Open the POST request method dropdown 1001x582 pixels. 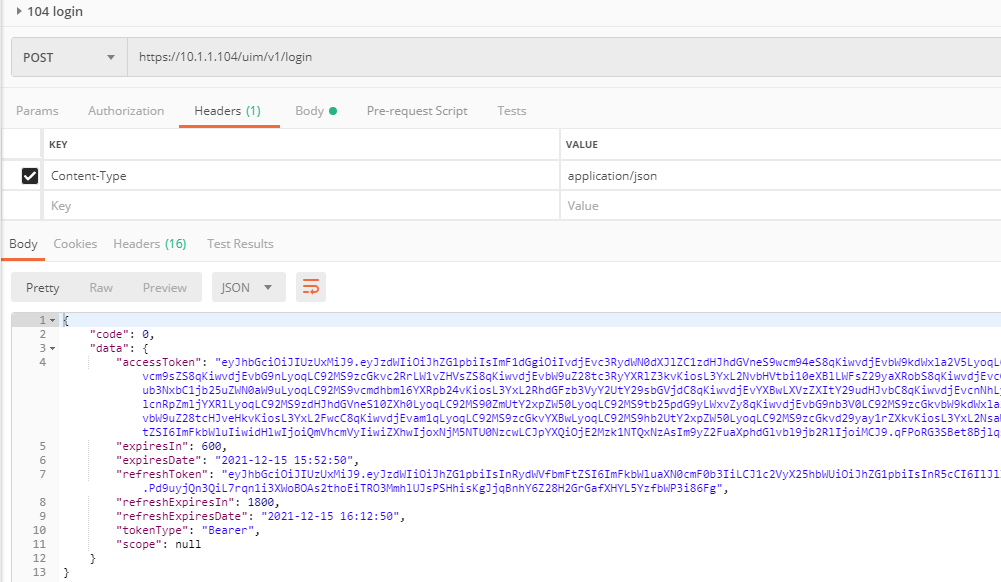[67, 57]
